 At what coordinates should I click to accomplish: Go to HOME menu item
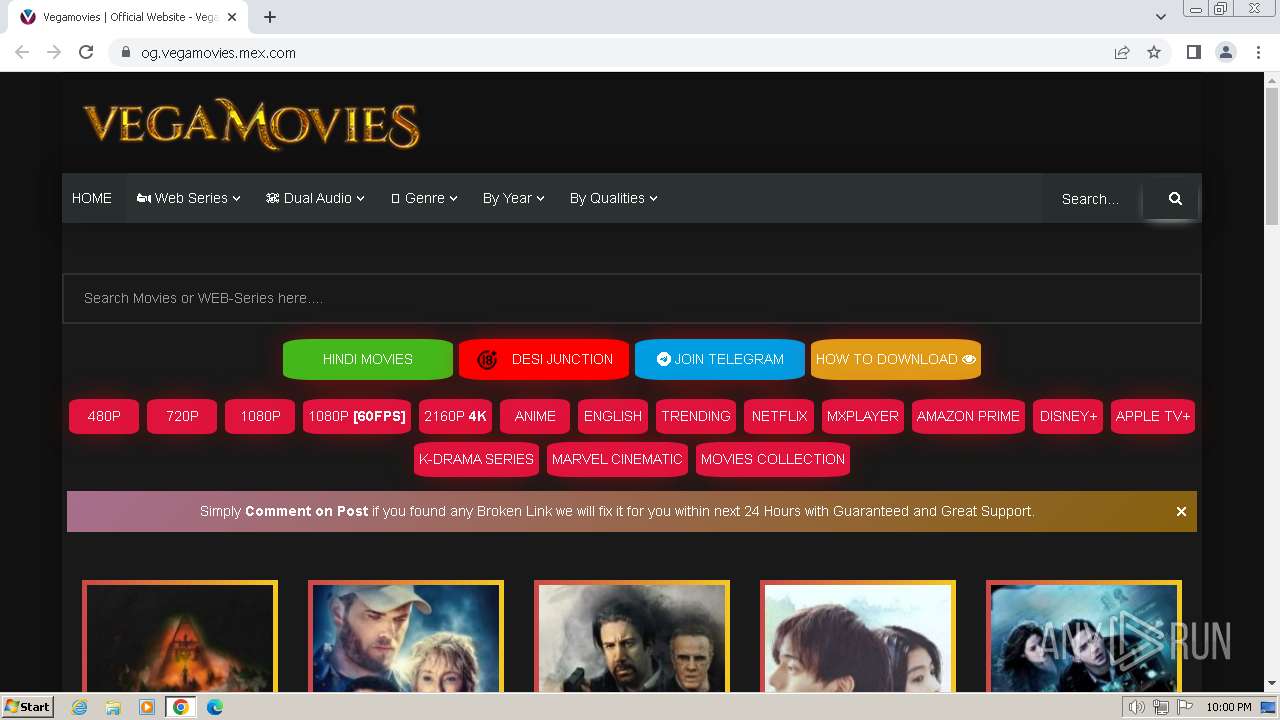92,198
